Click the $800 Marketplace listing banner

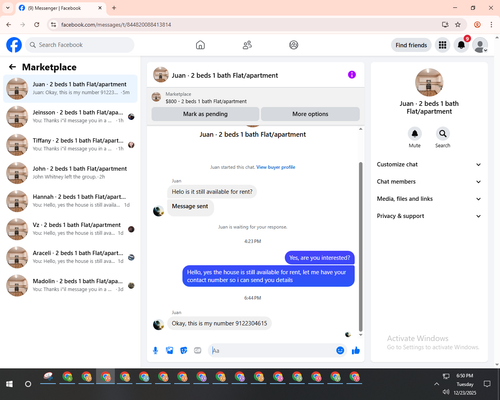click(255, 98)
